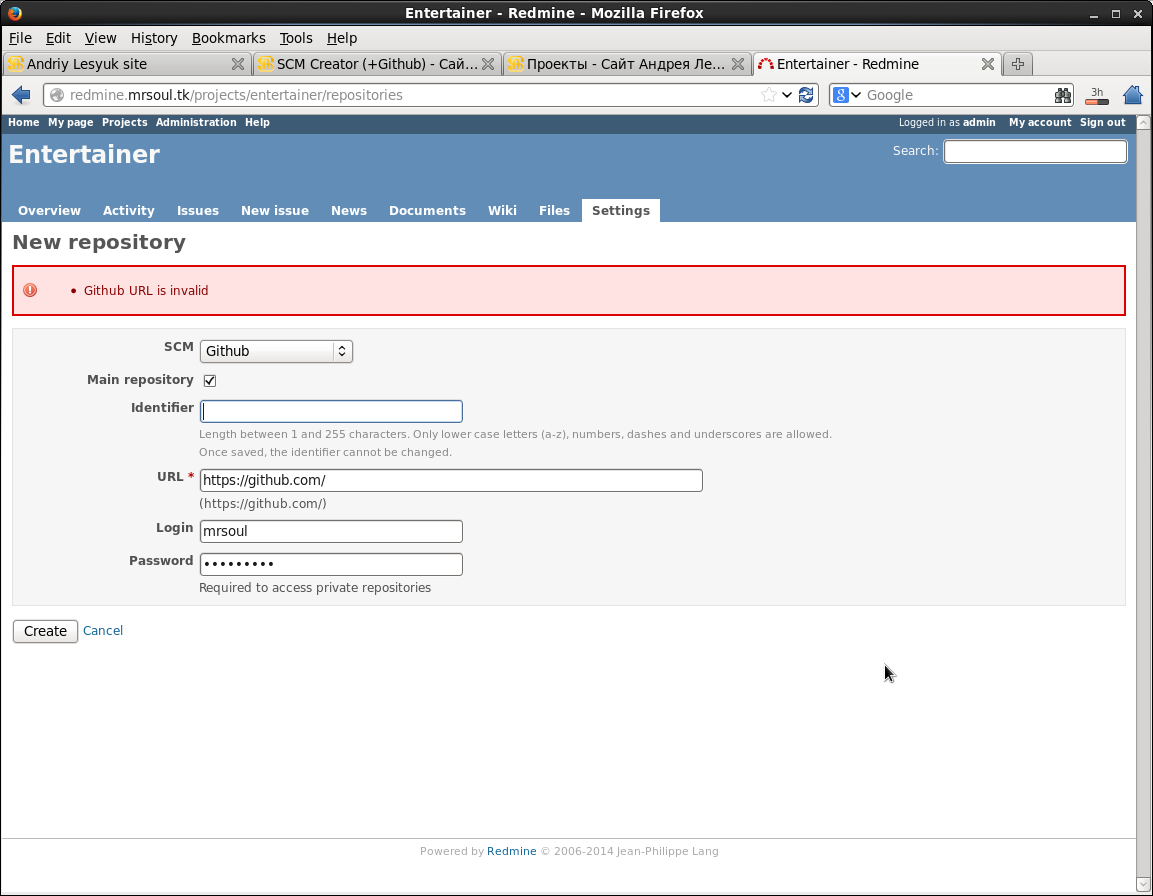Screen dimensions: 1153x896
Task: Open the project Files tab
Action: (x=554, y=210)
